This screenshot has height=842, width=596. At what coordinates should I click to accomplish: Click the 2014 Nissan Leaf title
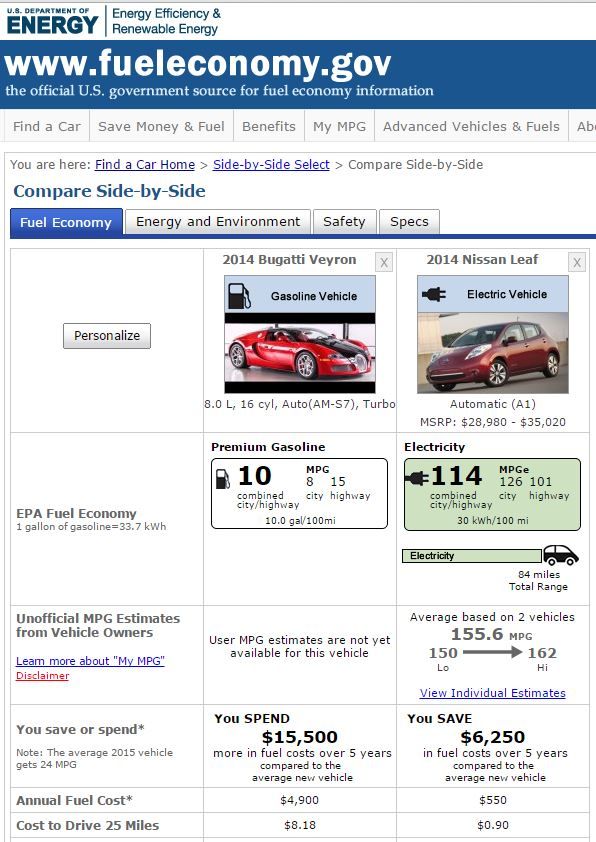tap(482, 259)
